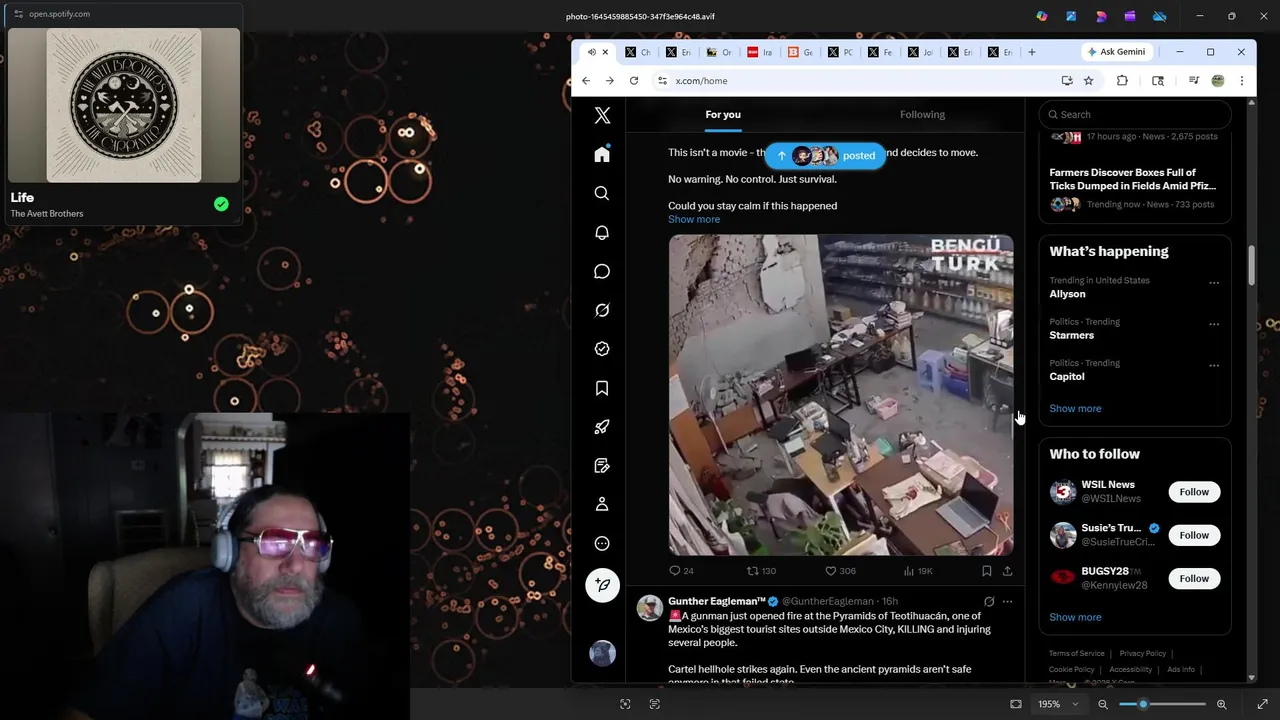Open Chrome media controls icon
This screenshot has width=1280, height=720.
[x=1194, y=81]
